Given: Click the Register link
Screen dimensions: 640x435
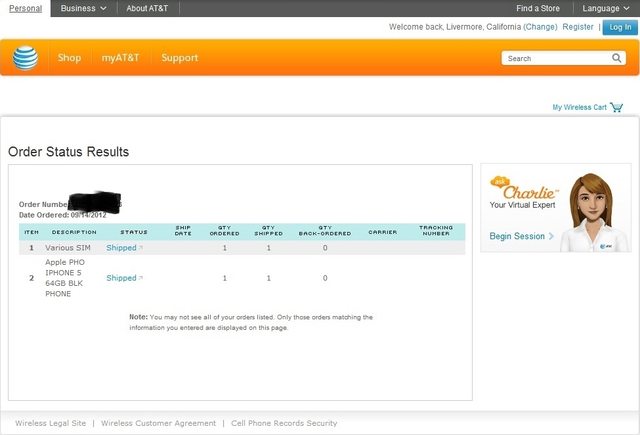Looking at the screenshot, I should [x=578, y=27].
